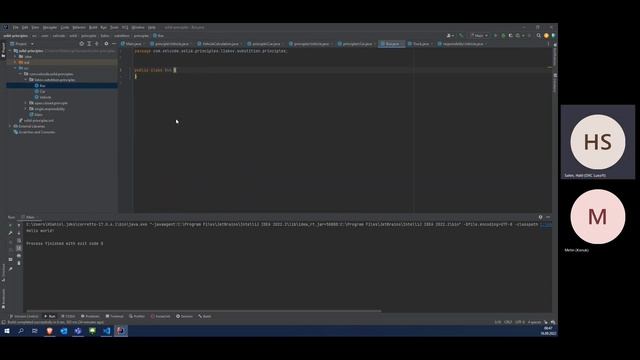
Task: Click the pin tab icon in Run panel
Action: [x=11, y=269]
